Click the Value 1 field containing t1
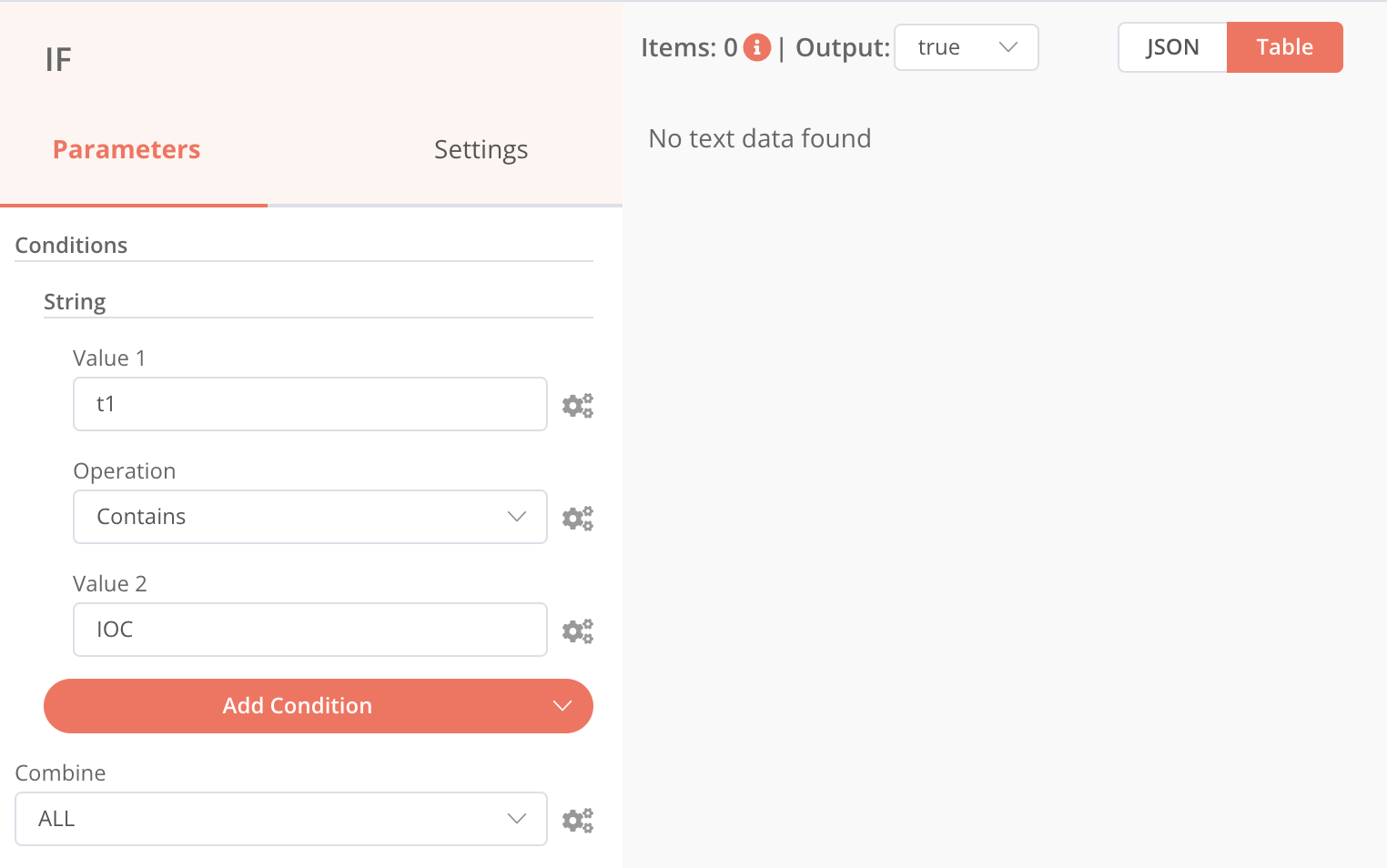1387x868 pixels. (309, 404)
